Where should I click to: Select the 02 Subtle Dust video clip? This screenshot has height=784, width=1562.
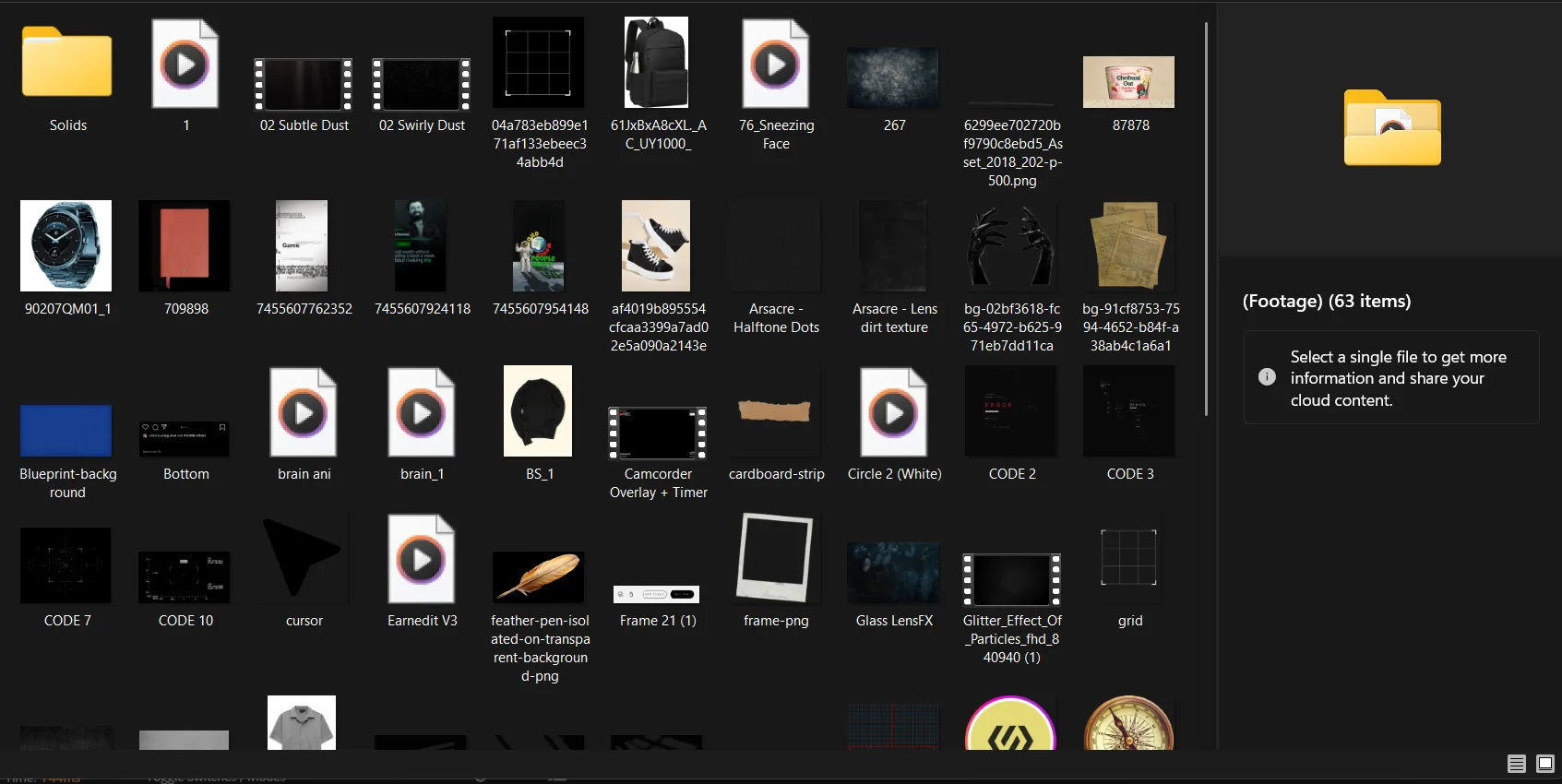coord(304,84)
